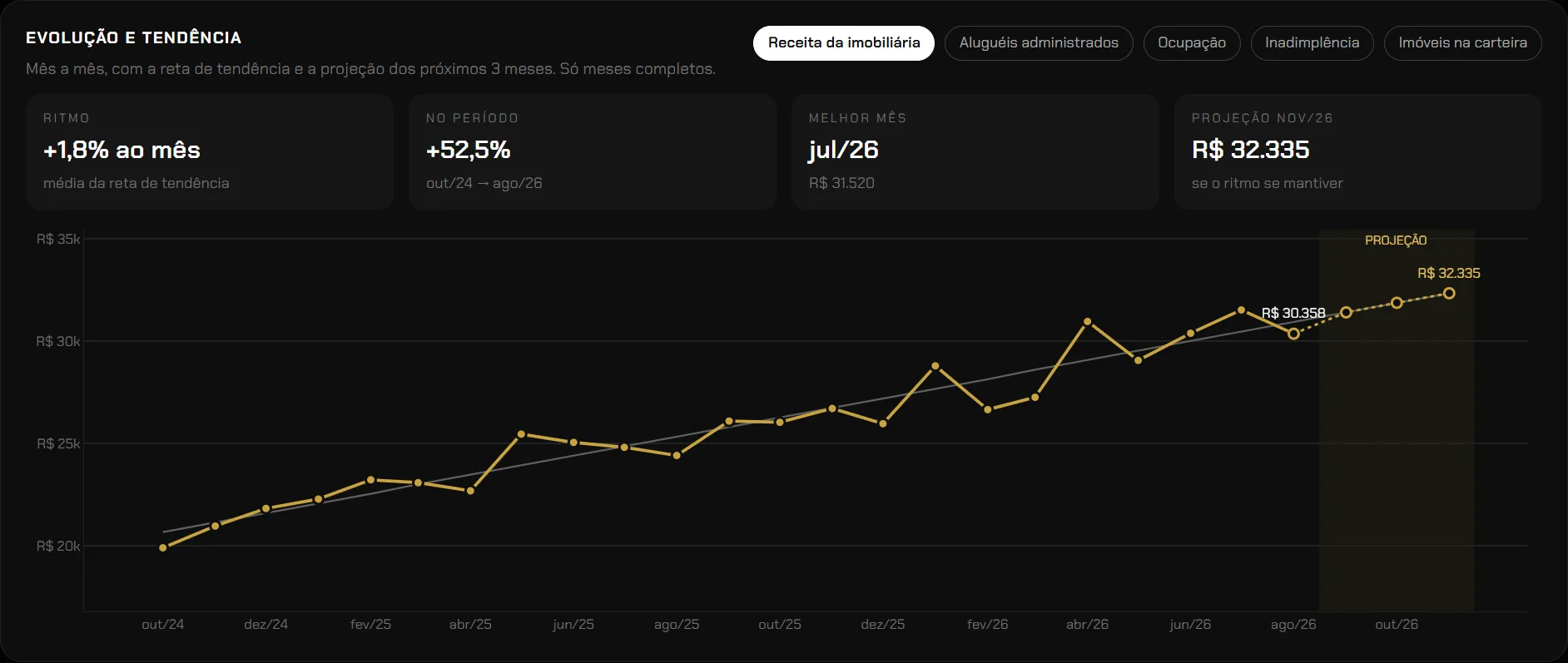Click the EVOLUÇÃO E TENDÊNCIA heading

tap(134, 37)
